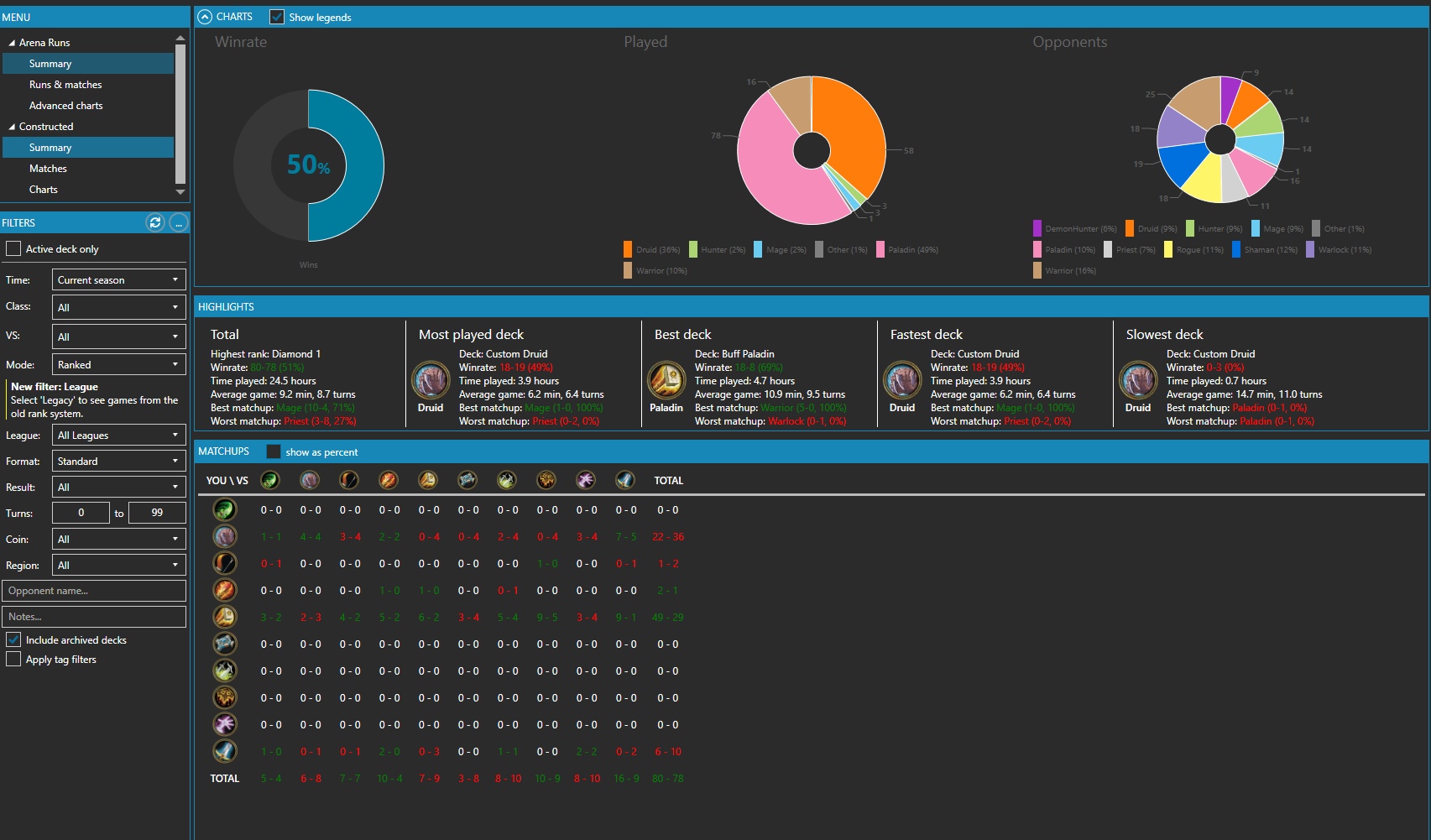The height and width of the screenshot is (840, 1431).
Task: Open the Format dropdown showing Standard
Action: tap(119, 461)
